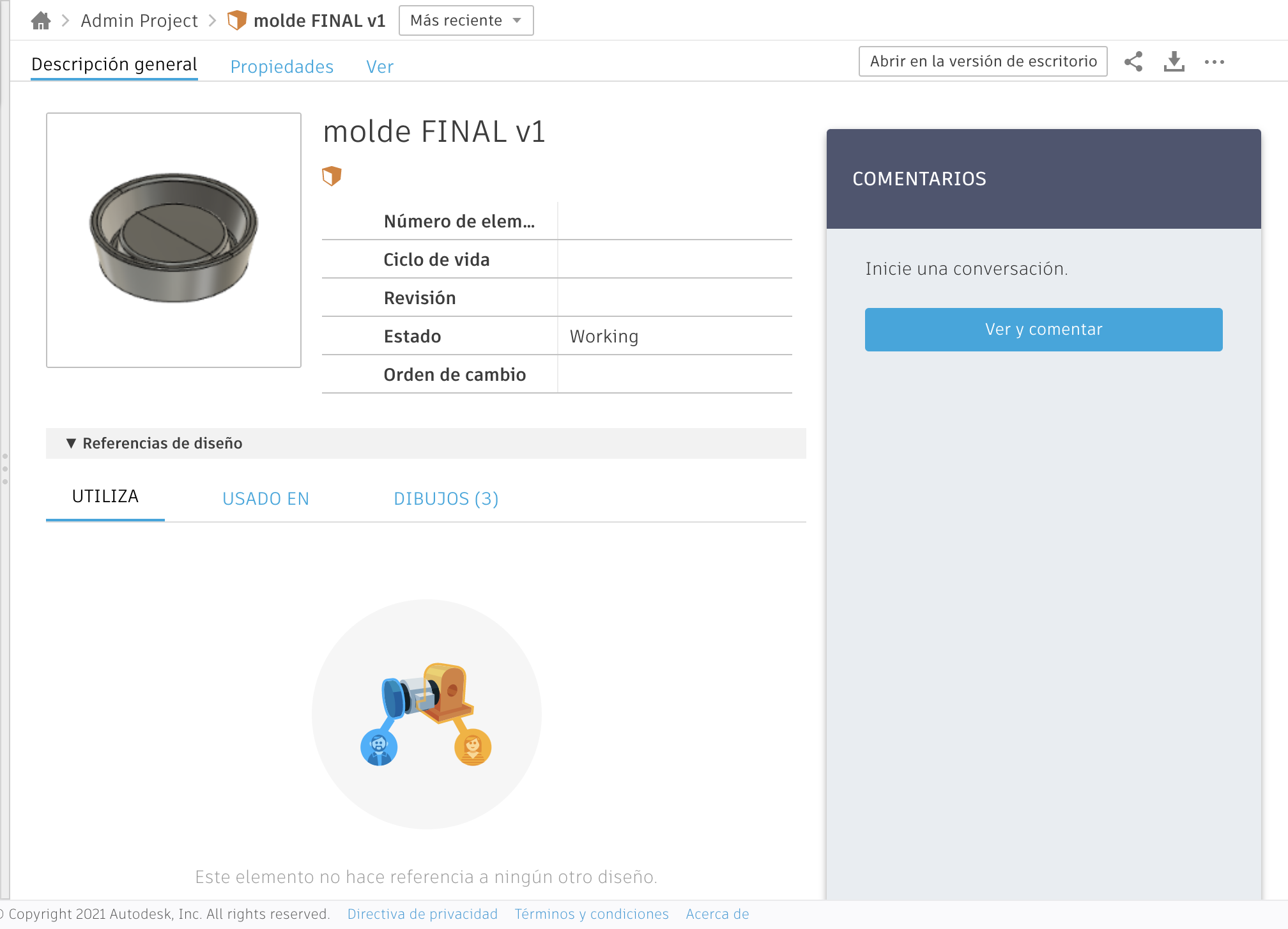This screenshot has width=1288, height=929.
Task: Open the share options icon
Action: pos(1133,61)
